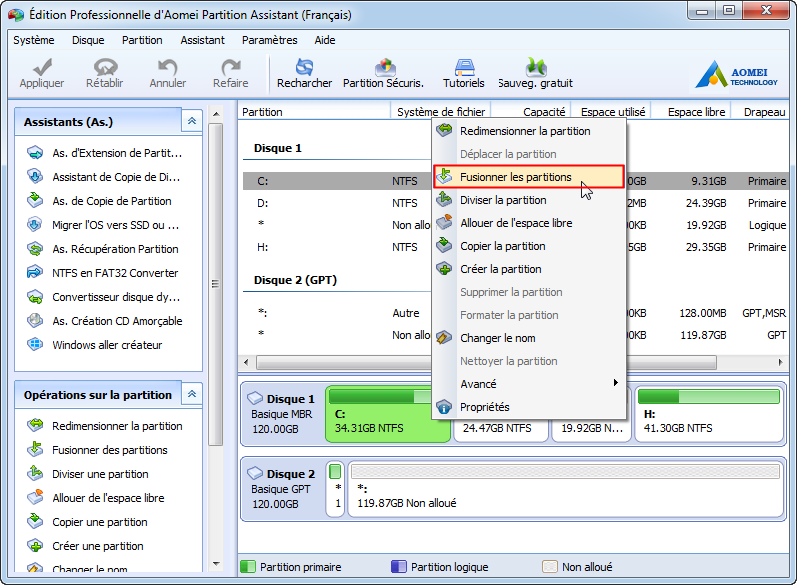Expand the Avancé submenu arrow

click(x=616, y=383)
